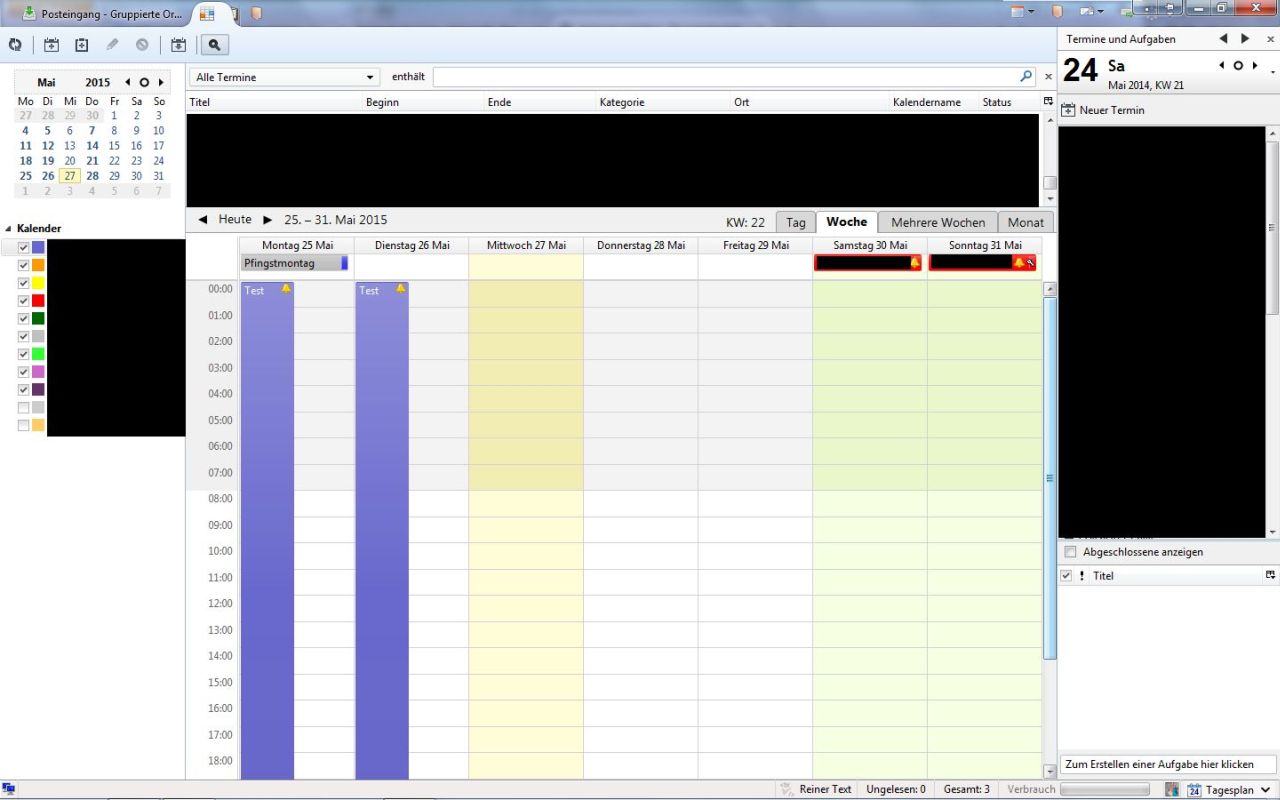Select May 28 in mini calendar

point(92,176)
